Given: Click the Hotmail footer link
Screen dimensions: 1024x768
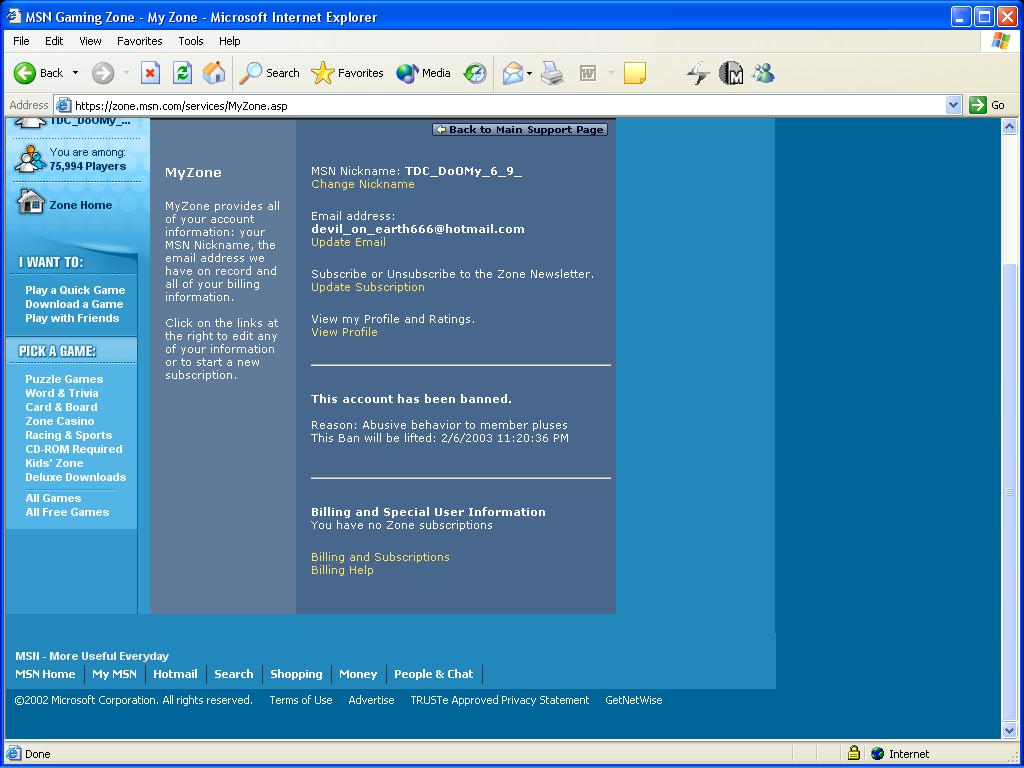Looking at the screenshot, I should click(x=175, y=674).
